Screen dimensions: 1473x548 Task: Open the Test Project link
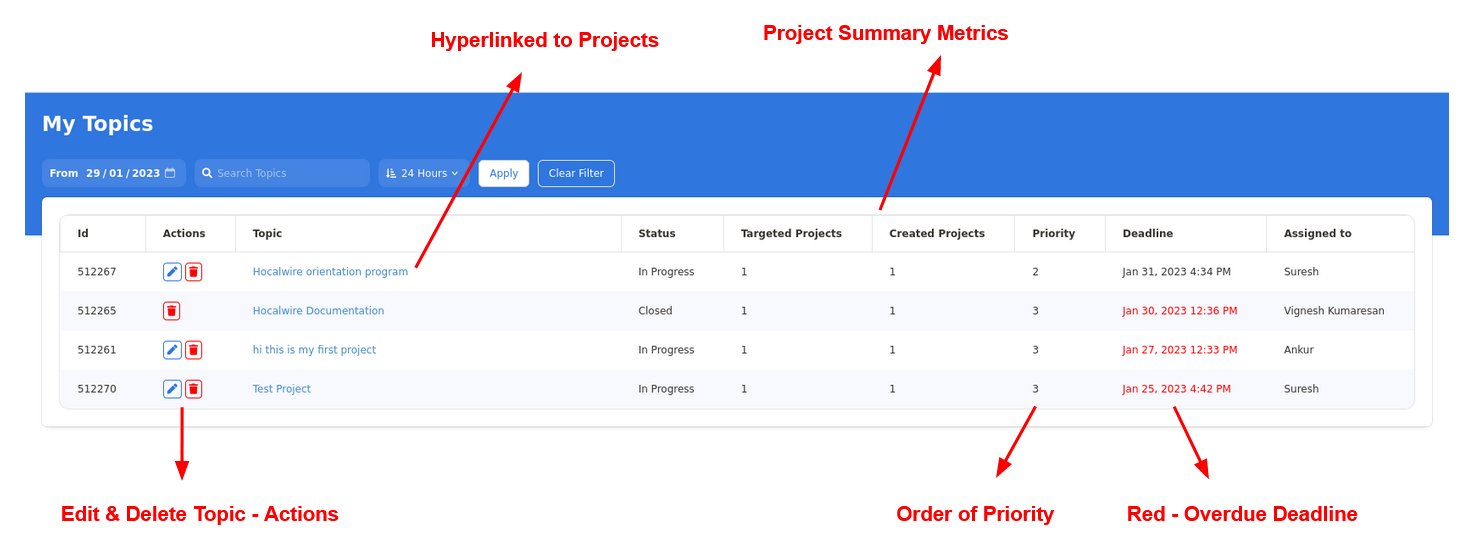pyautogui.click(x=281, y=389)
